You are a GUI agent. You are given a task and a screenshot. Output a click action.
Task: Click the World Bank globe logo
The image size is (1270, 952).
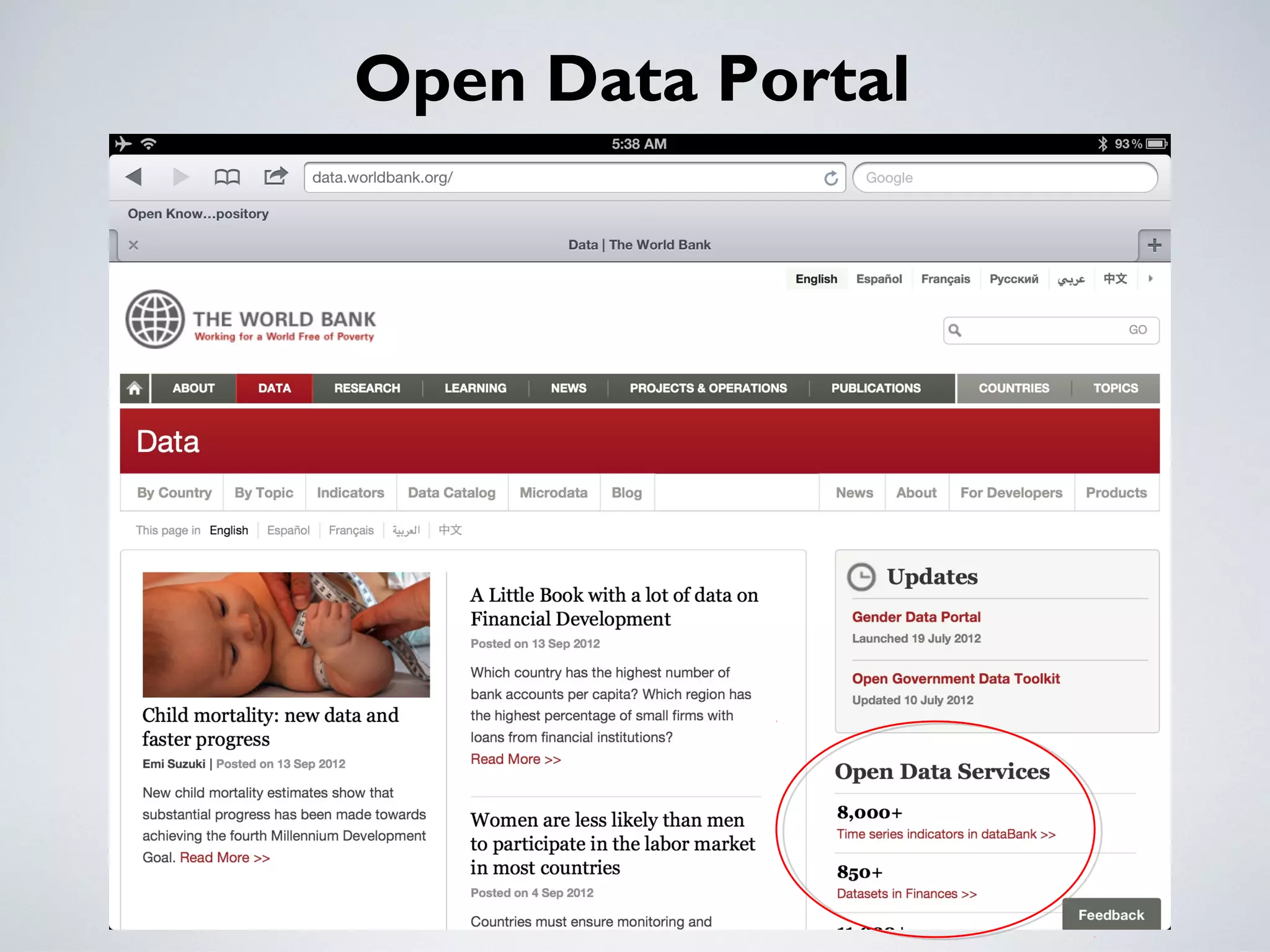[155, 319]
